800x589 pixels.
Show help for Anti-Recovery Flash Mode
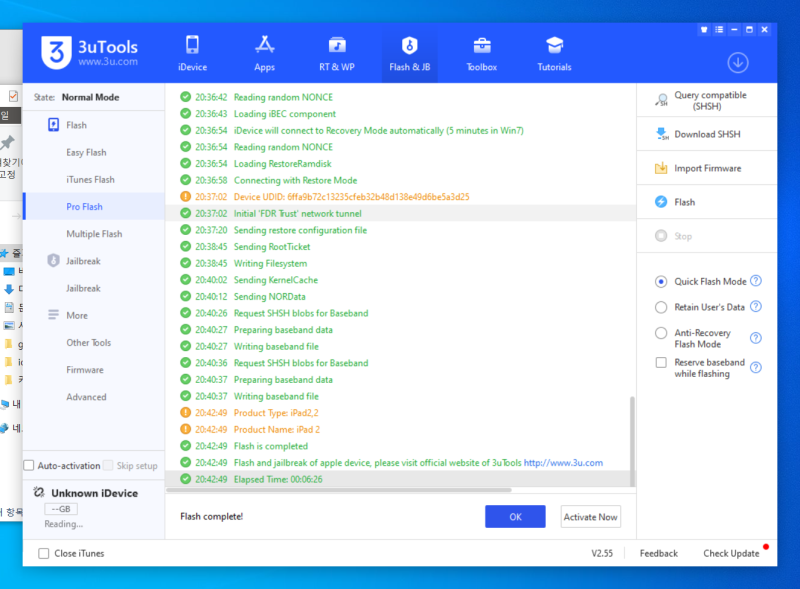pyautogui.click(x=756, y=338)
